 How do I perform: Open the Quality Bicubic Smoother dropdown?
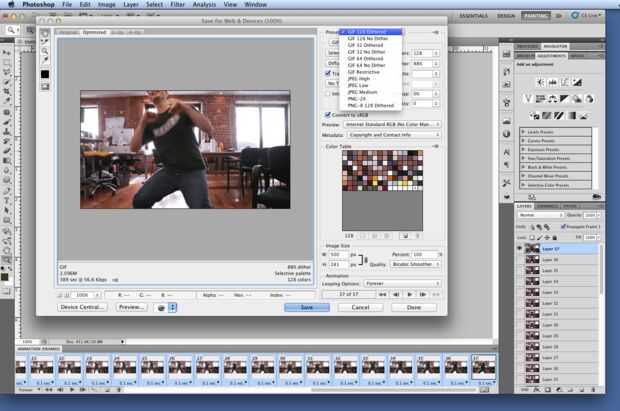(416, 264)
